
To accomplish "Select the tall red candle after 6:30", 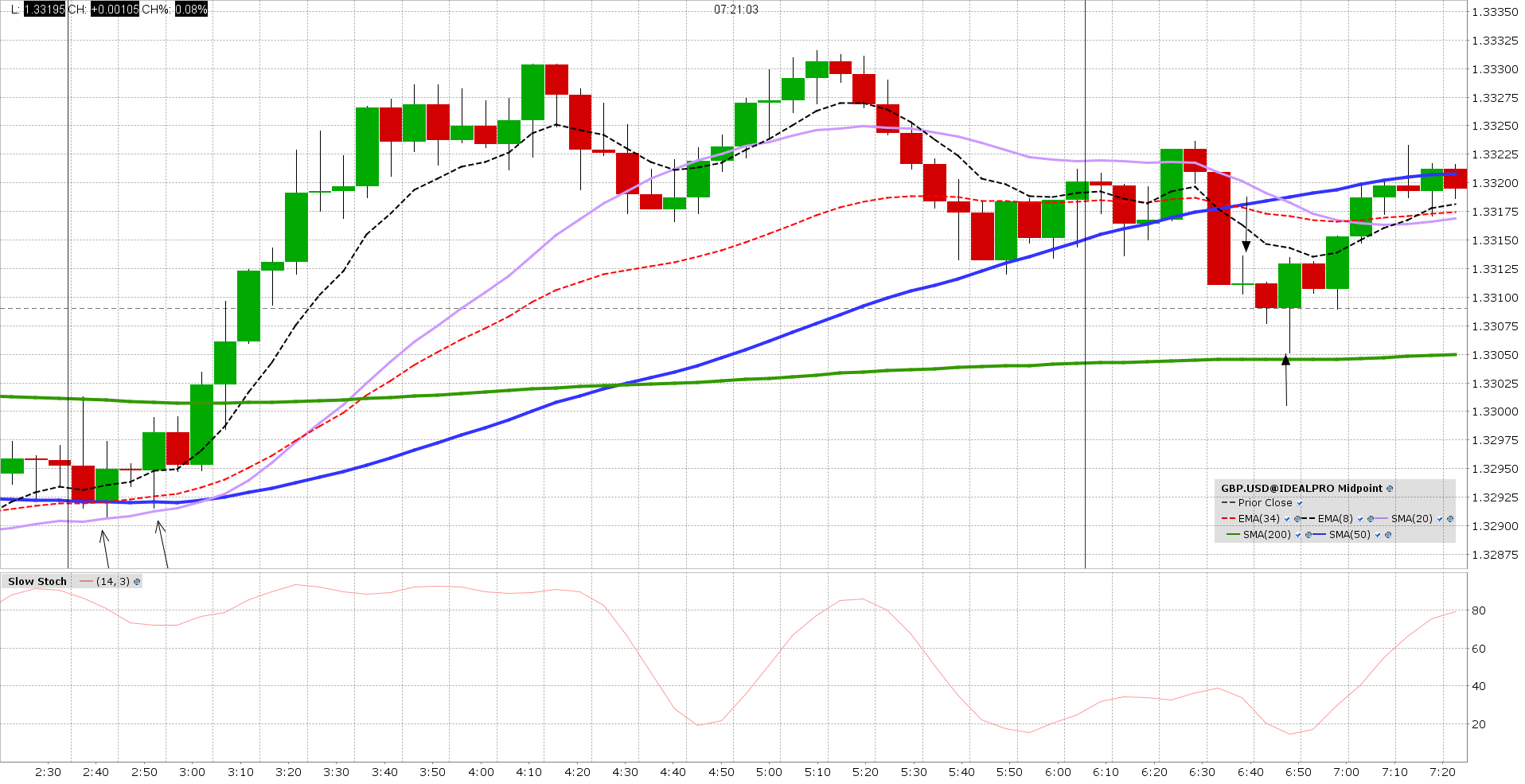I will [x=1219, y=228].
